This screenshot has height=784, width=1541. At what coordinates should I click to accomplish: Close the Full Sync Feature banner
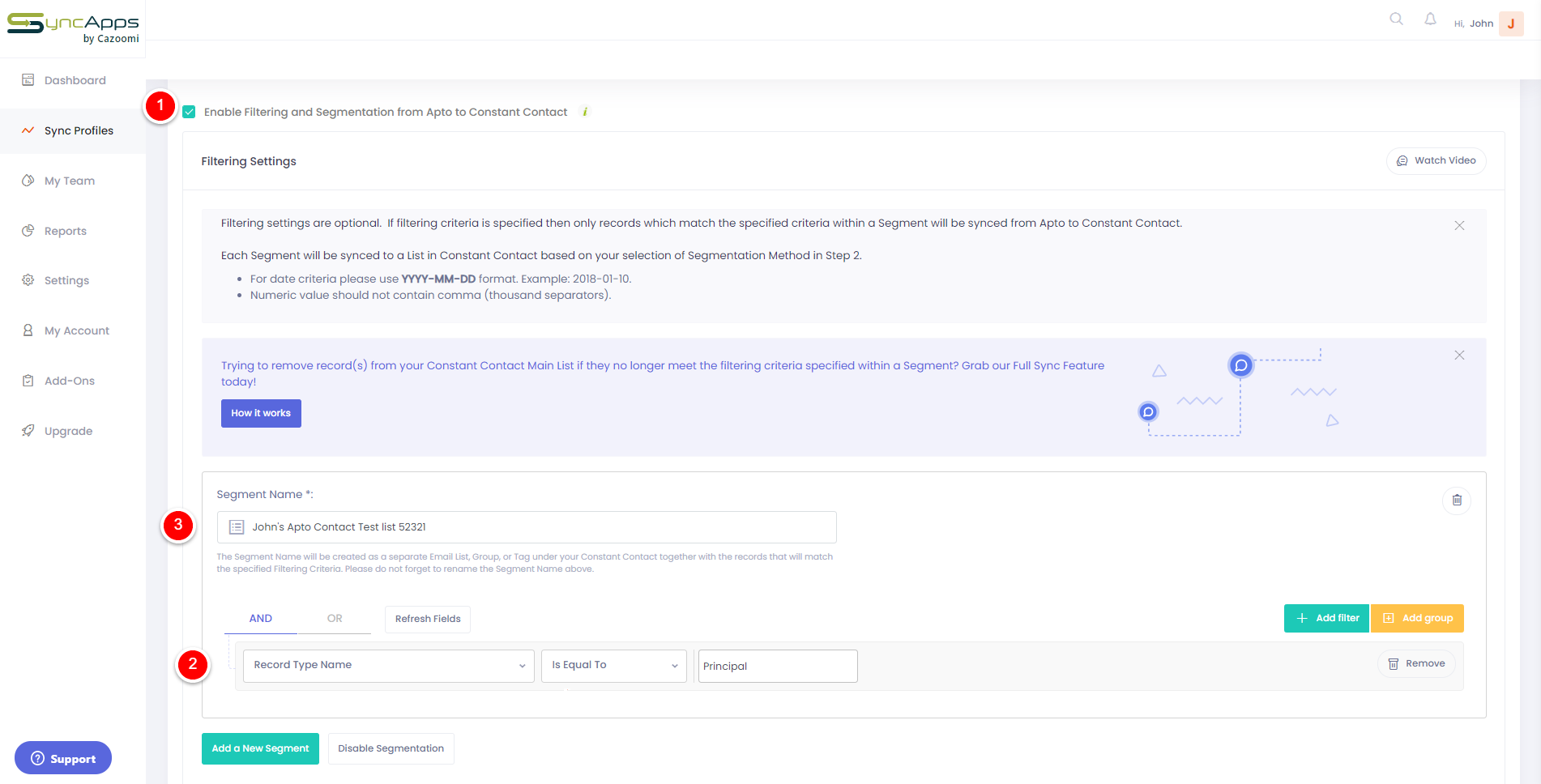click(x=1459, y=355)
